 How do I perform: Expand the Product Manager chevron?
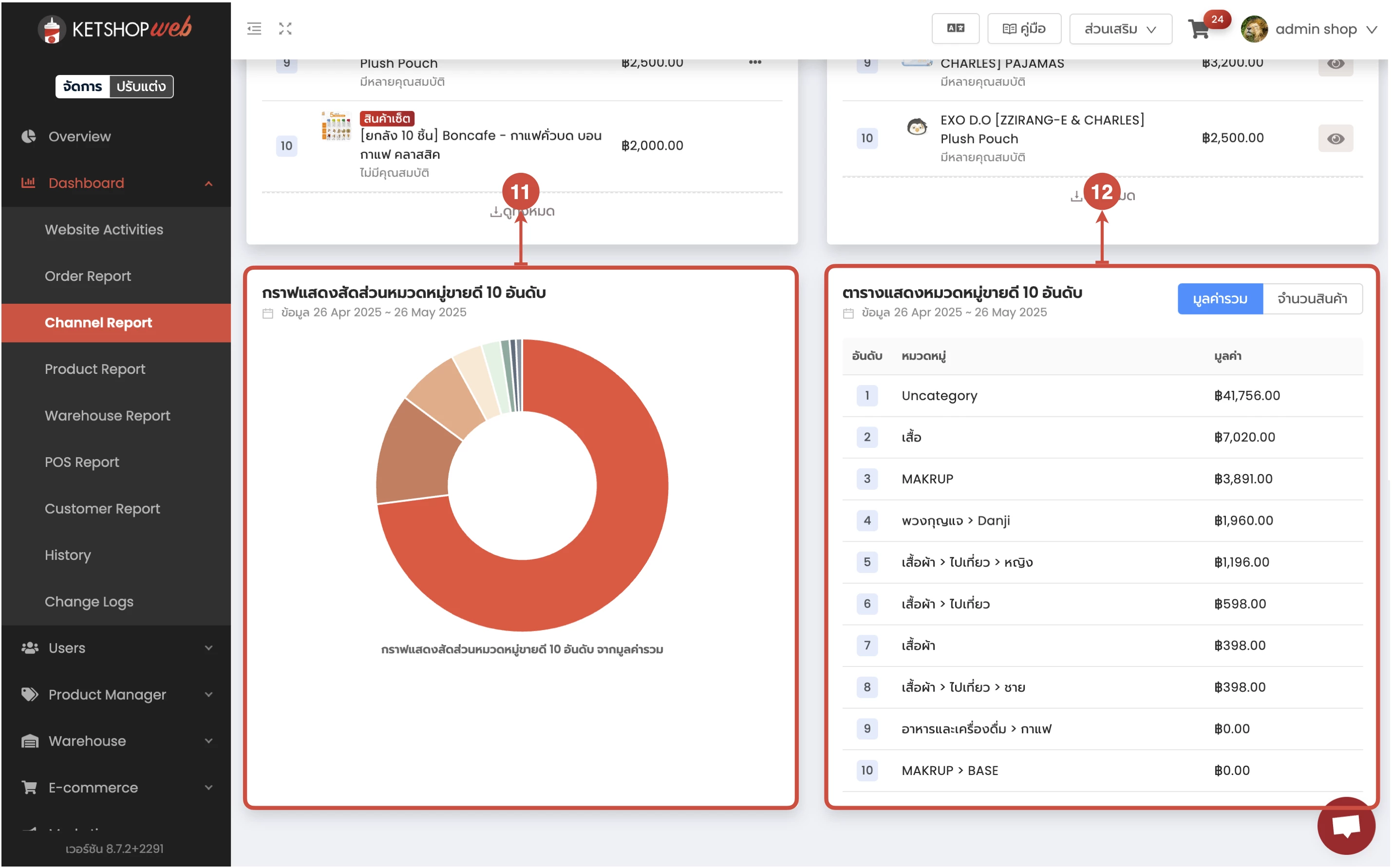pyautogui.click(x=209, y=695)
